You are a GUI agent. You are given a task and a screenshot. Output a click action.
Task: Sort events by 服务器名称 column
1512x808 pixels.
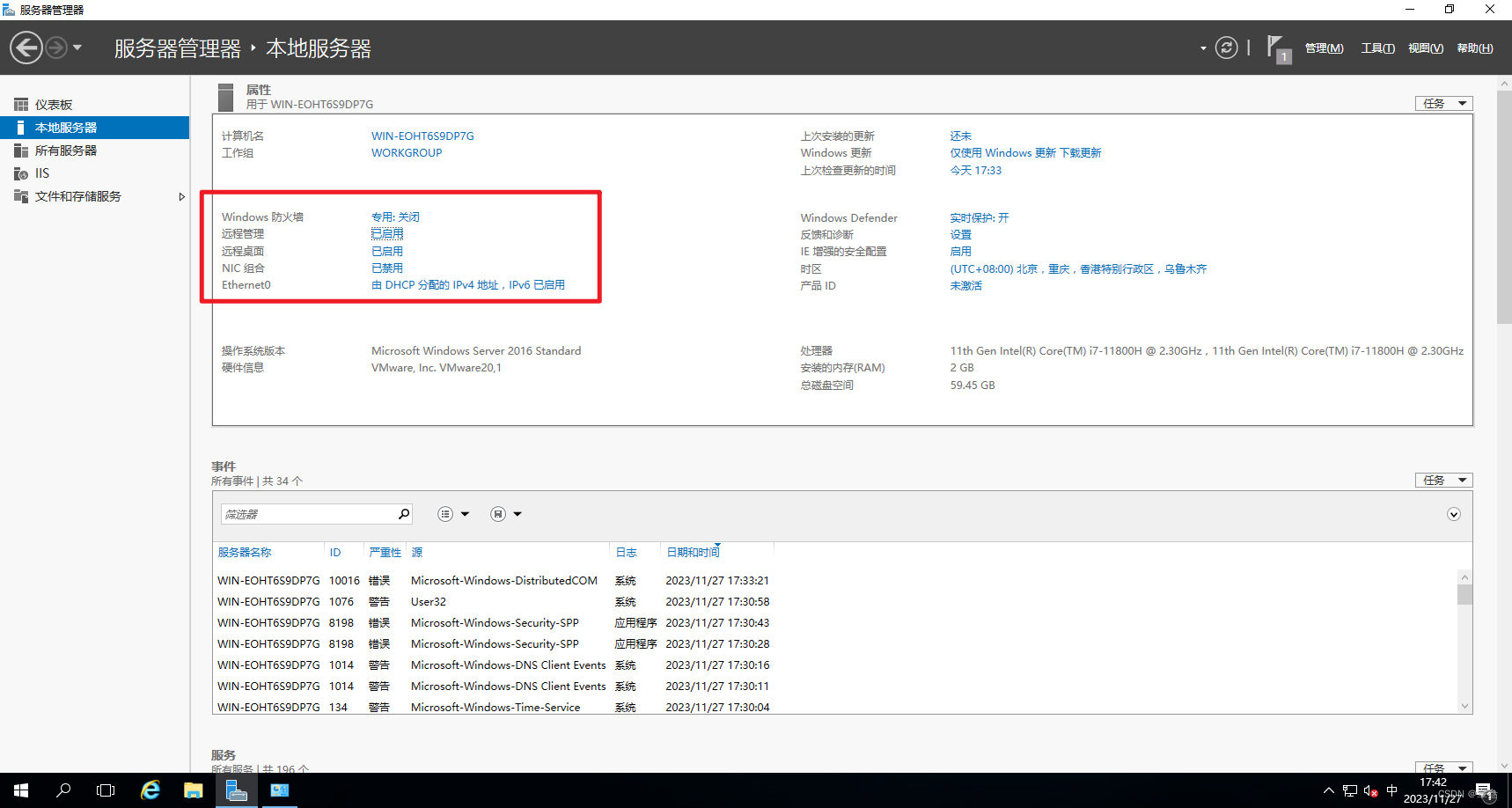[x=245, y=553]
